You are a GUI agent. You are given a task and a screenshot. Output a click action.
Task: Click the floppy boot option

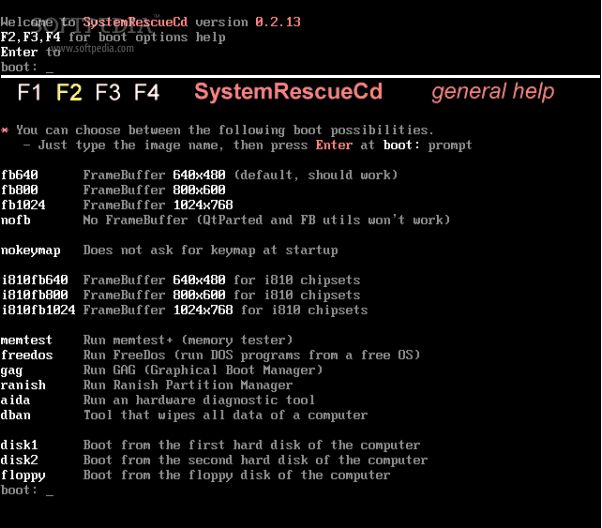tap(23, 475)
